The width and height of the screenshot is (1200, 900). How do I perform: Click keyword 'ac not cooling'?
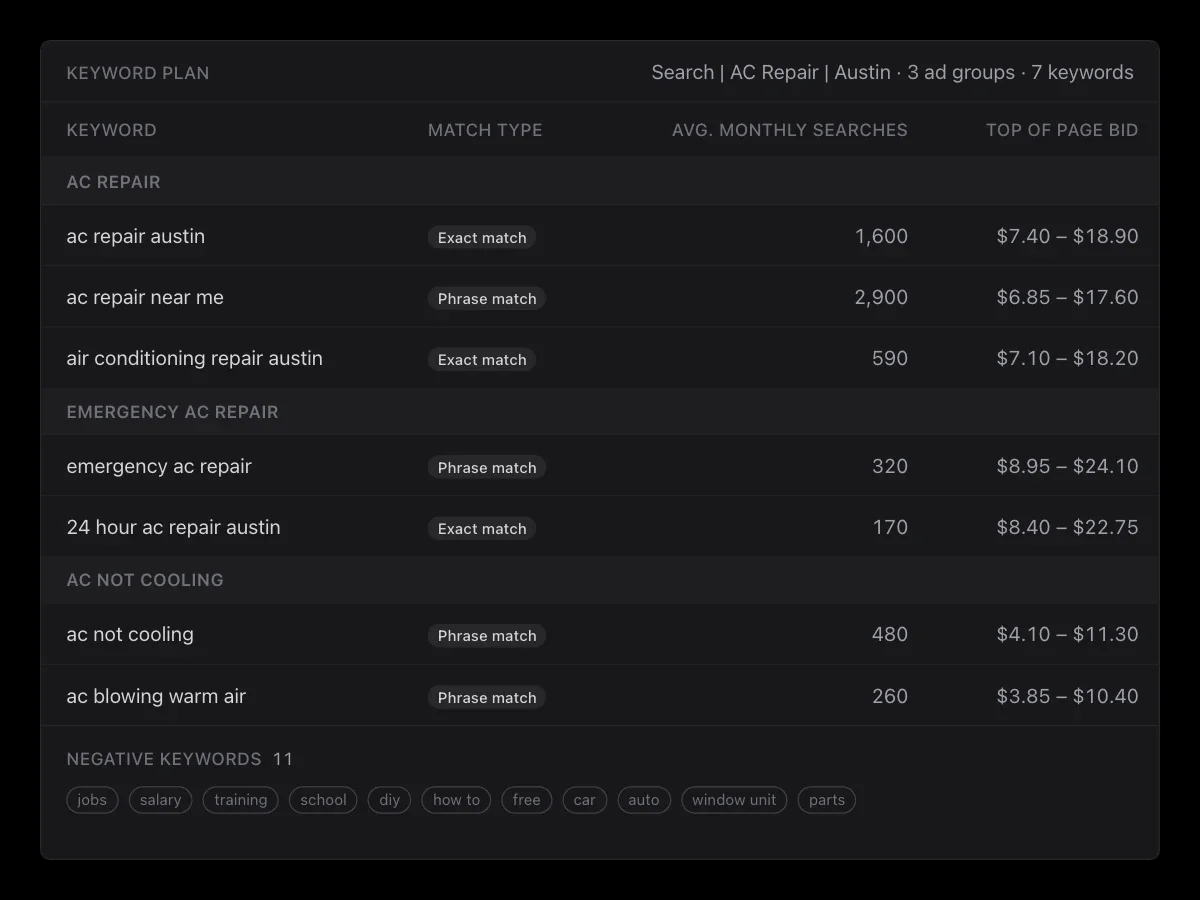[130, 635]
